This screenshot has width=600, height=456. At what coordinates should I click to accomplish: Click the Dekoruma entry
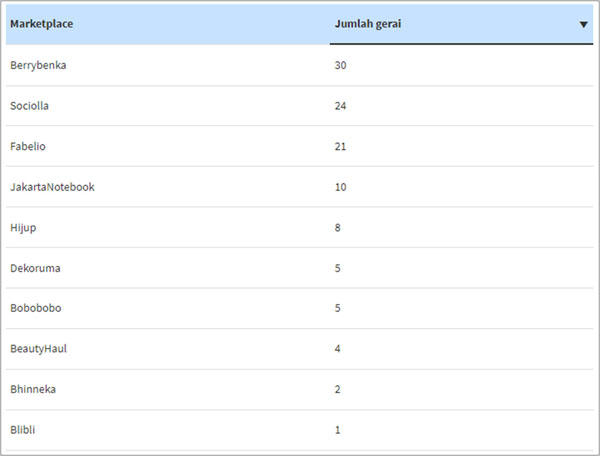click(35, 268)
